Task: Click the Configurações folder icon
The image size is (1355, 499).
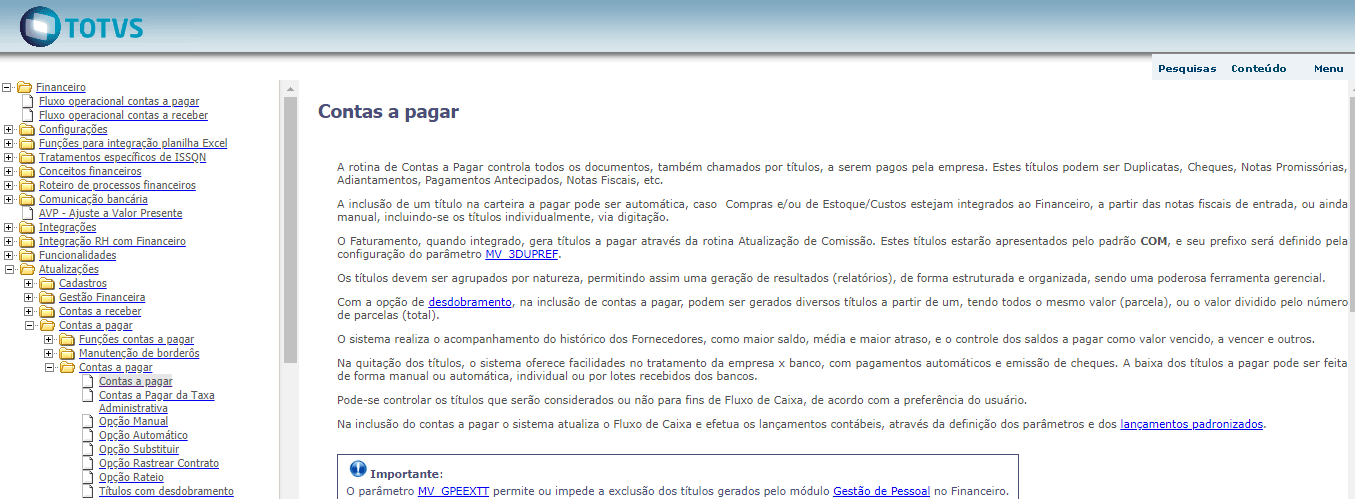Action: pos(28,129)
